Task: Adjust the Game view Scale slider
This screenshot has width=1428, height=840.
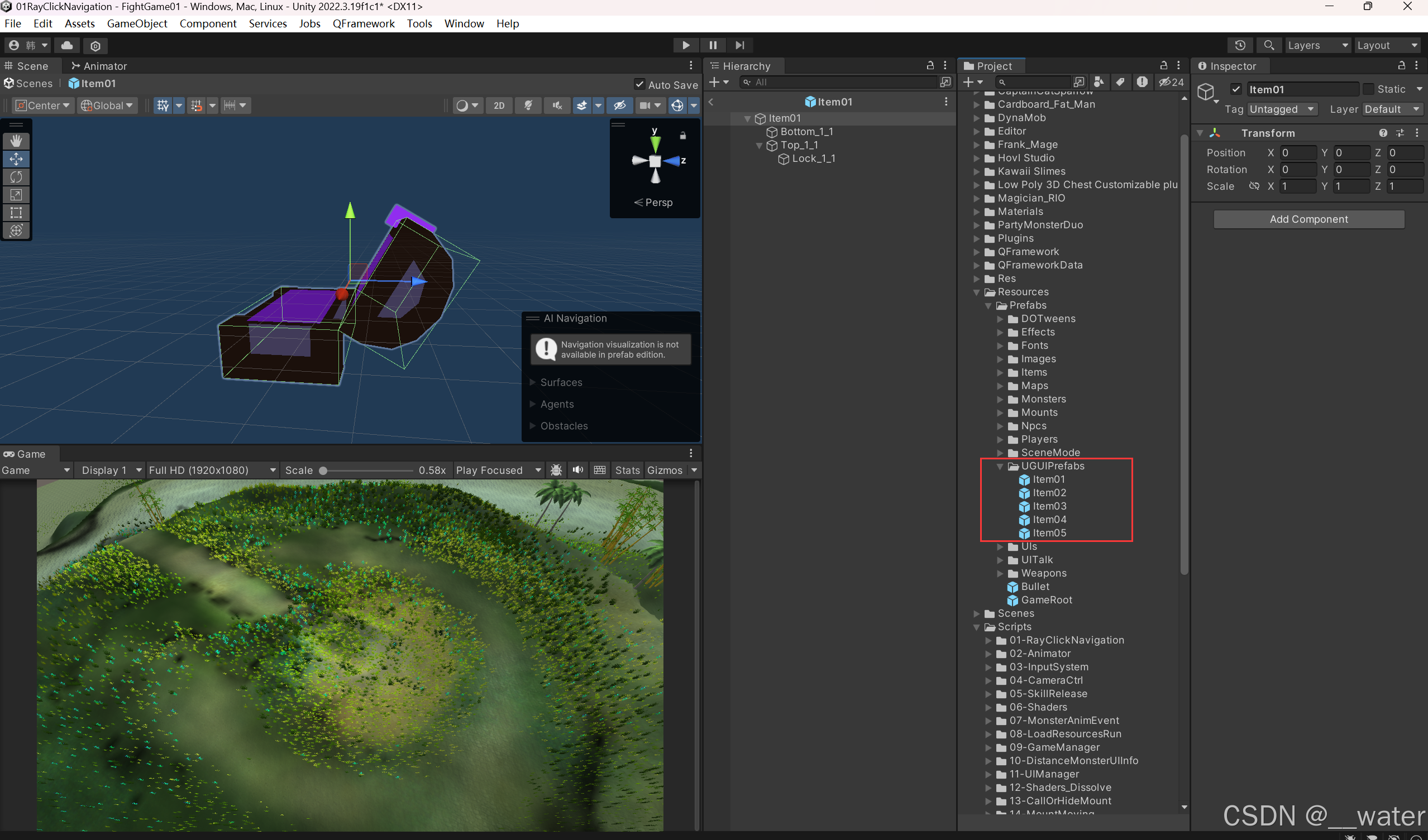Action: (323, 470)
